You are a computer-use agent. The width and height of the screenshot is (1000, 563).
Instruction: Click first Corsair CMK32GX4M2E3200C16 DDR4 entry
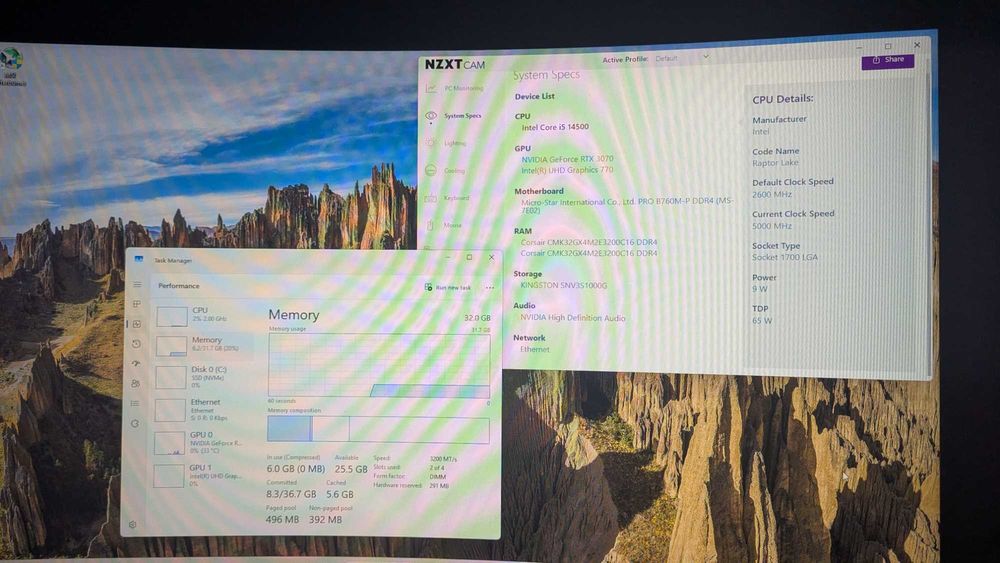[x=588, y=242]
